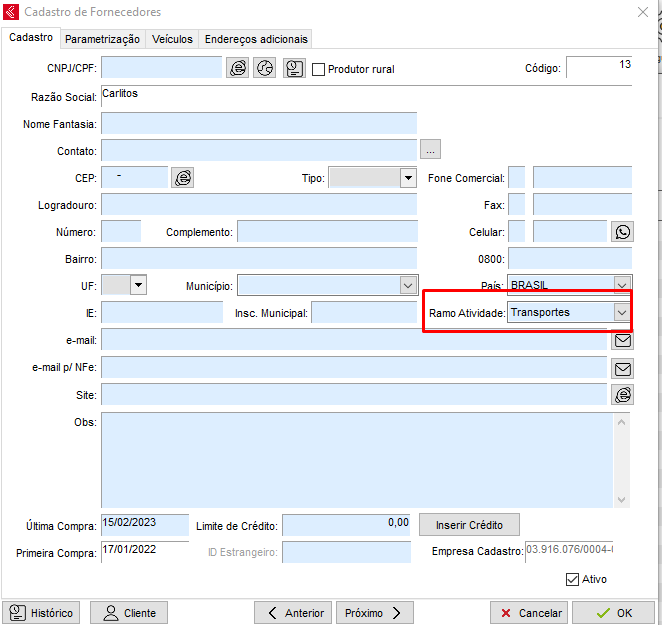Expand the Município dropdown
The image size is (662, 625).
pyautogui.click(x=407, y=285)
